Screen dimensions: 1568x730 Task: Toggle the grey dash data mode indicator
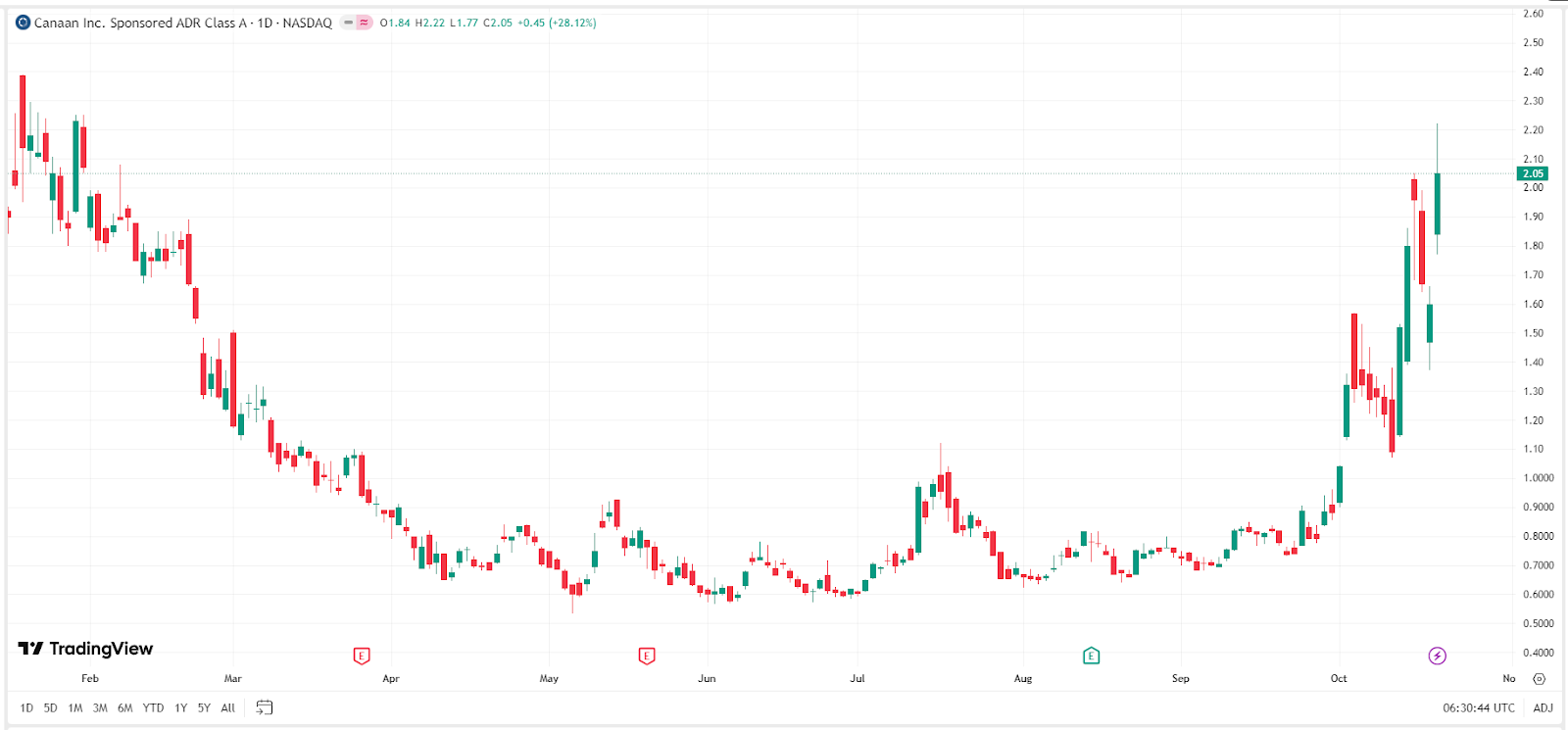348,23
